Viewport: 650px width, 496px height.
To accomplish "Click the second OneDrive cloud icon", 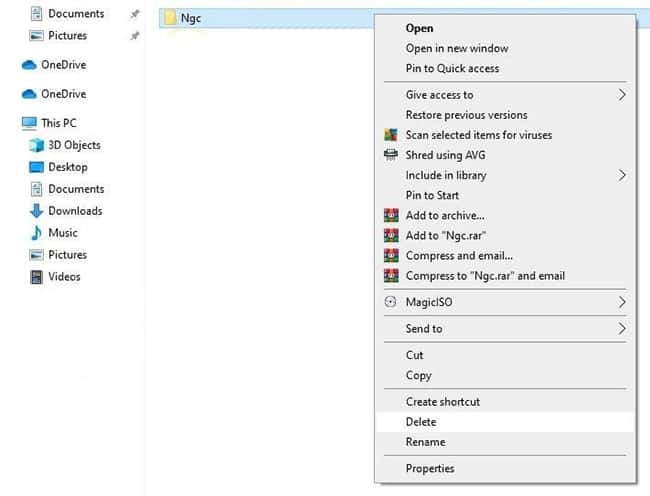I will [29, 94].
